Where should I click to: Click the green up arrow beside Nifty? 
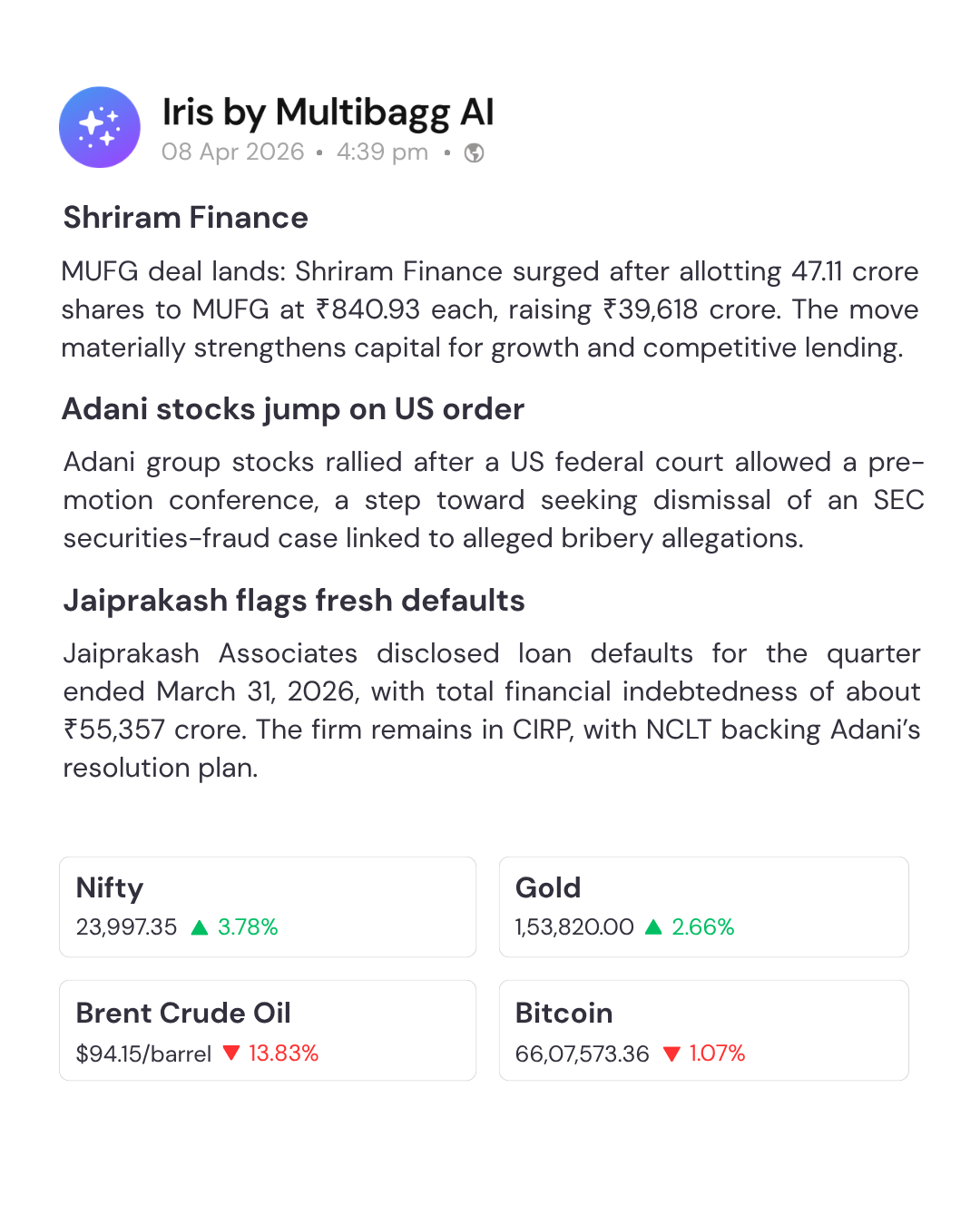pos(200,927)
